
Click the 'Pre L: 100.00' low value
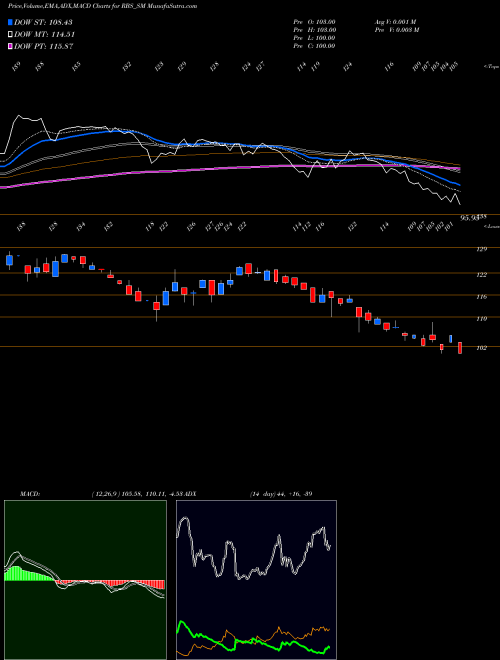click(314, 38)
